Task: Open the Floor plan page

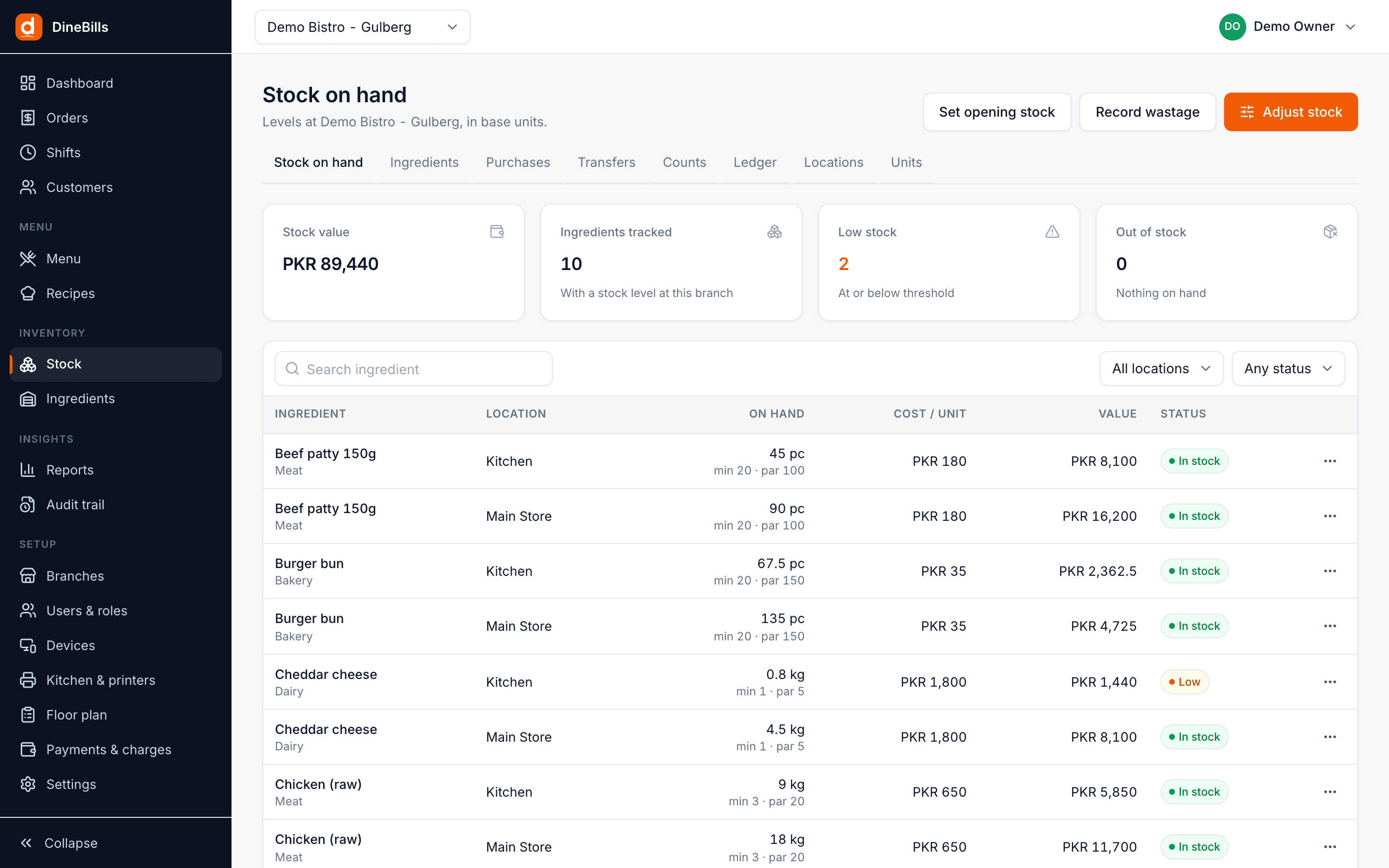Action: click(x=115, y=715)
